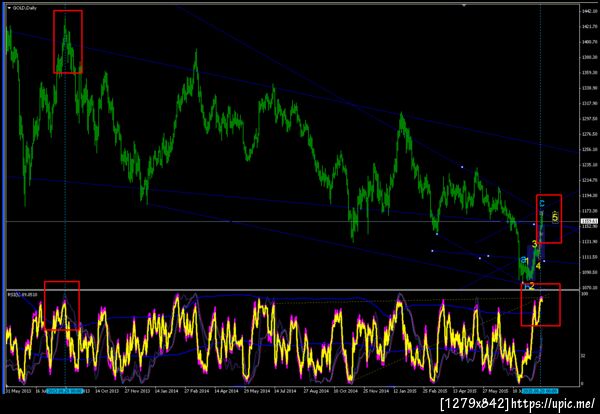Select the yellow wave label 3

534,243
